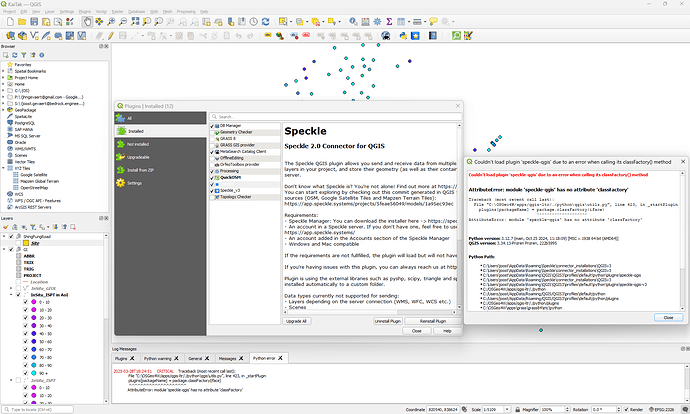
Task: Click the Map Tips speech bubble icon
Action: (433, 22)
